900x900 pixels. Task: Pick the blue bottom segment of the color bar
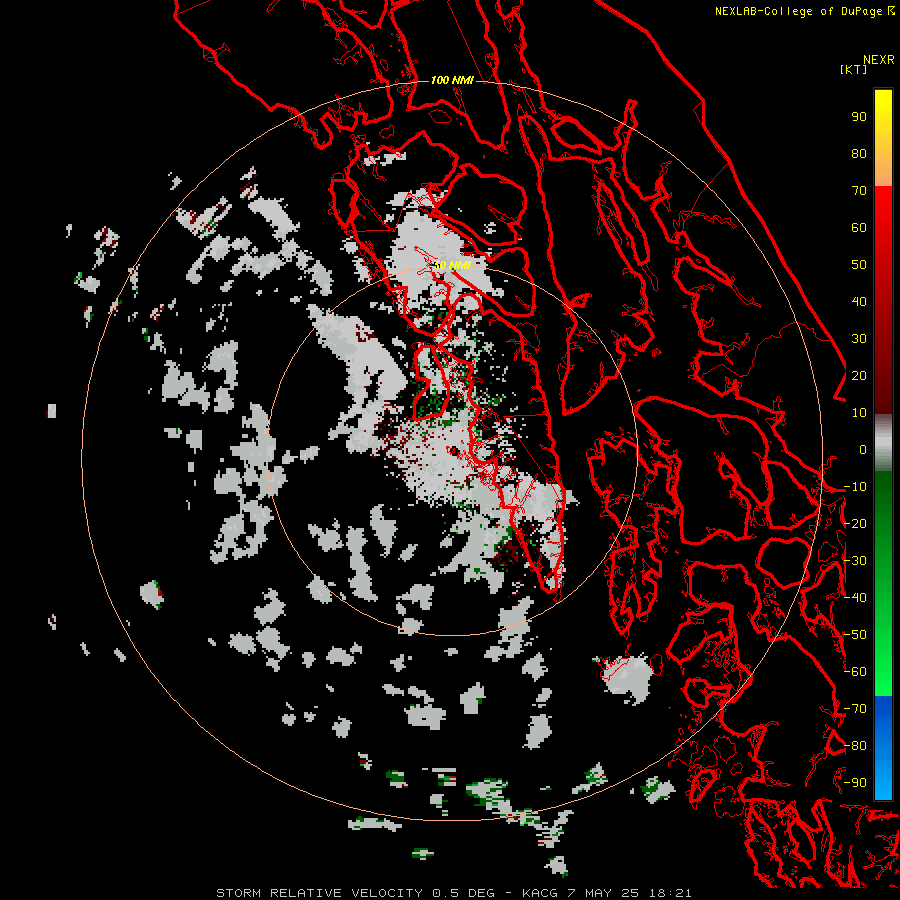coord(883,747)
